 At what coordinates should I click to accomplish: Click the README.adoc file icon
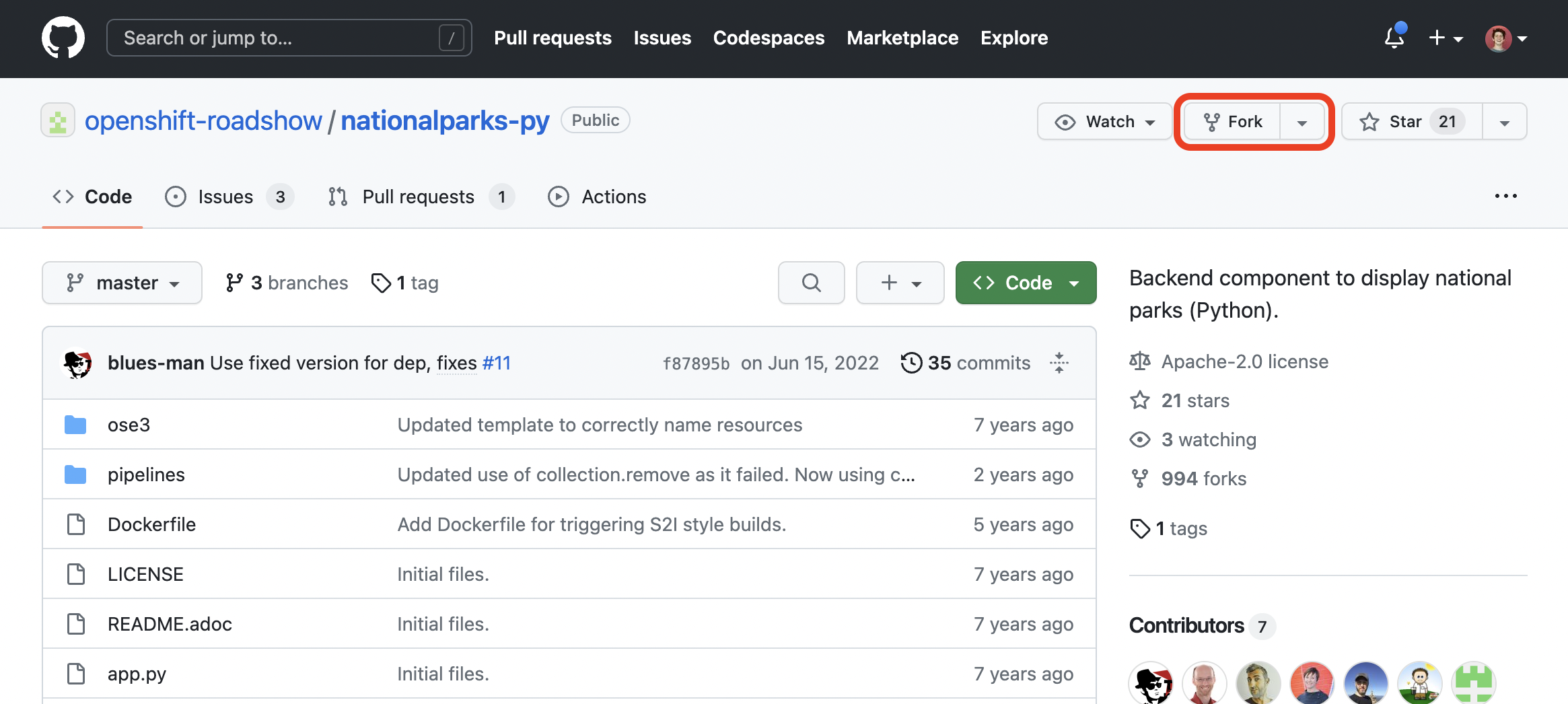[x=76, y=624]
